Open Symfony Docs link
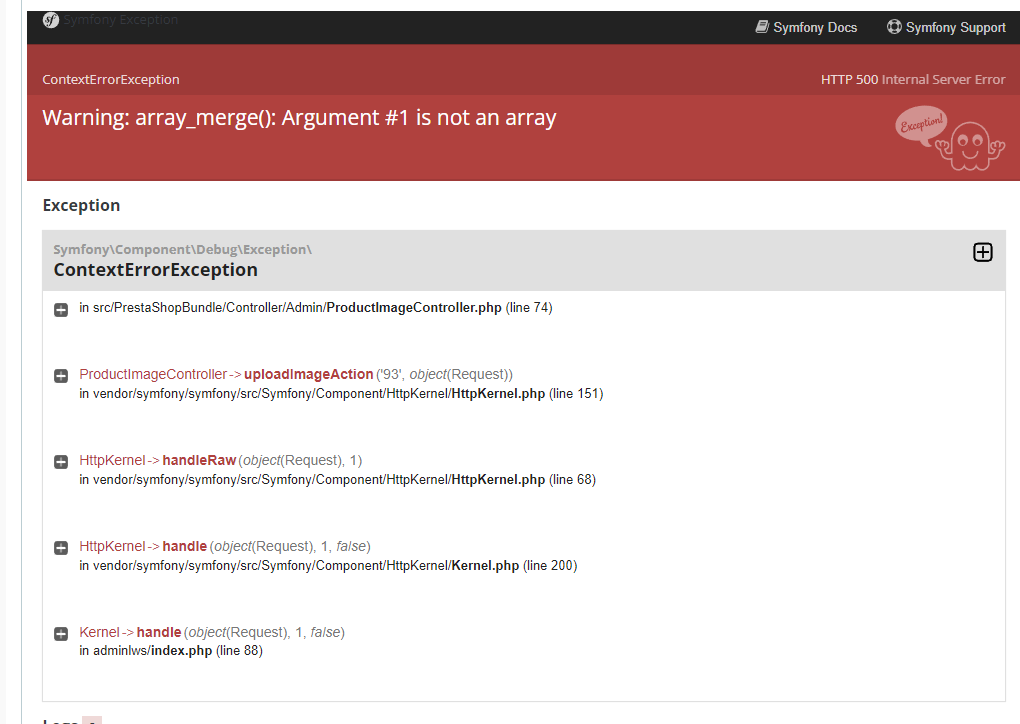Image resolution: width=1020 pixels, height=724 pixels. 806,27
